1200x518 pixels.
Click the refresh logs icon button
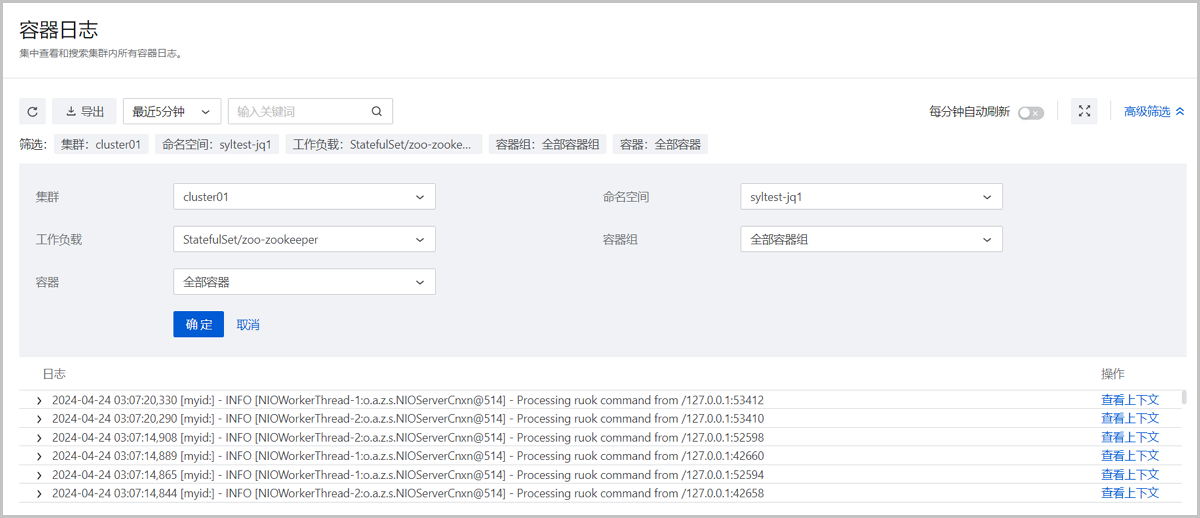coord(33,111)
